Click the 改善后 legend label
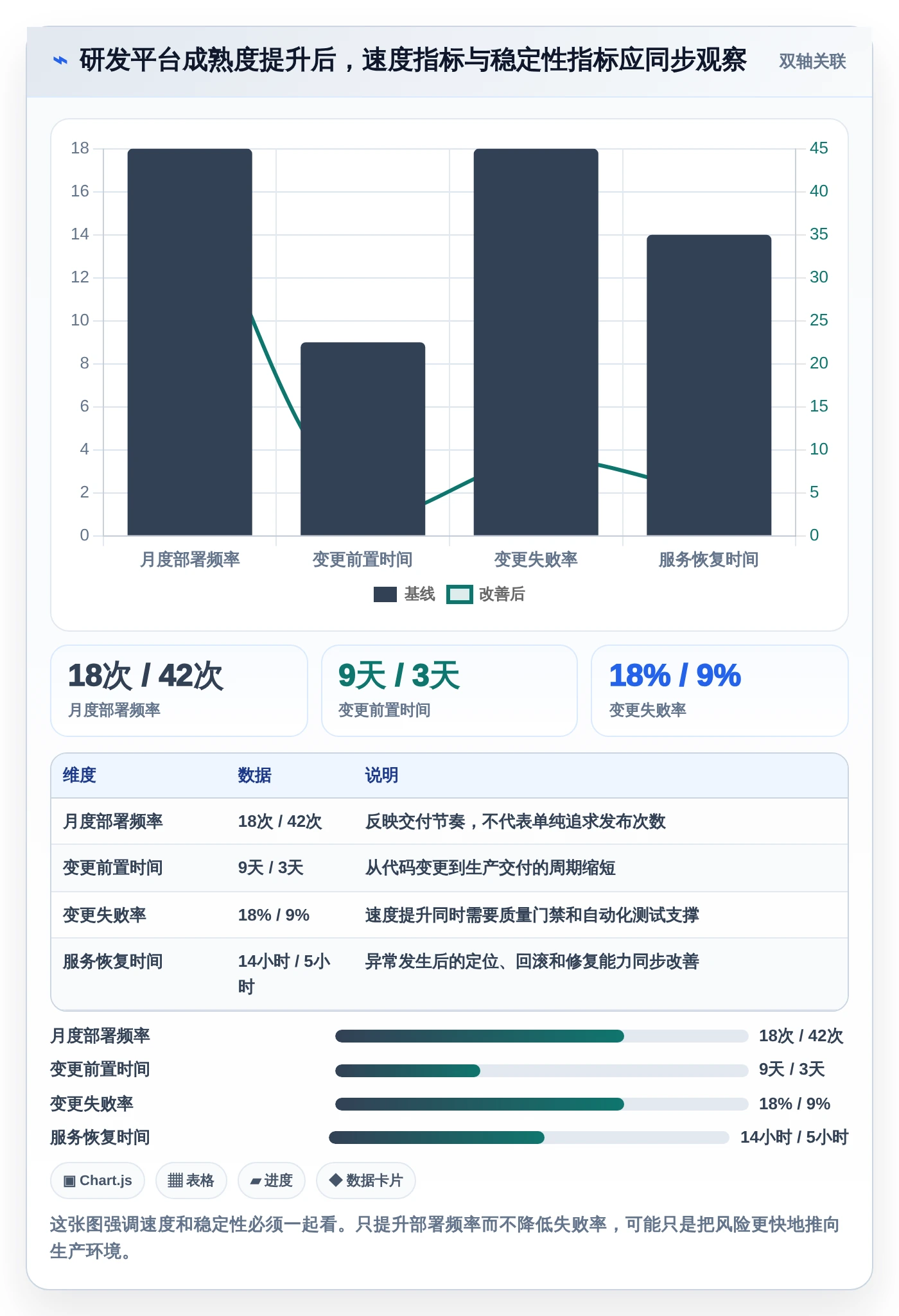Viewport: 899px width, 1316px height. point(502,594)
